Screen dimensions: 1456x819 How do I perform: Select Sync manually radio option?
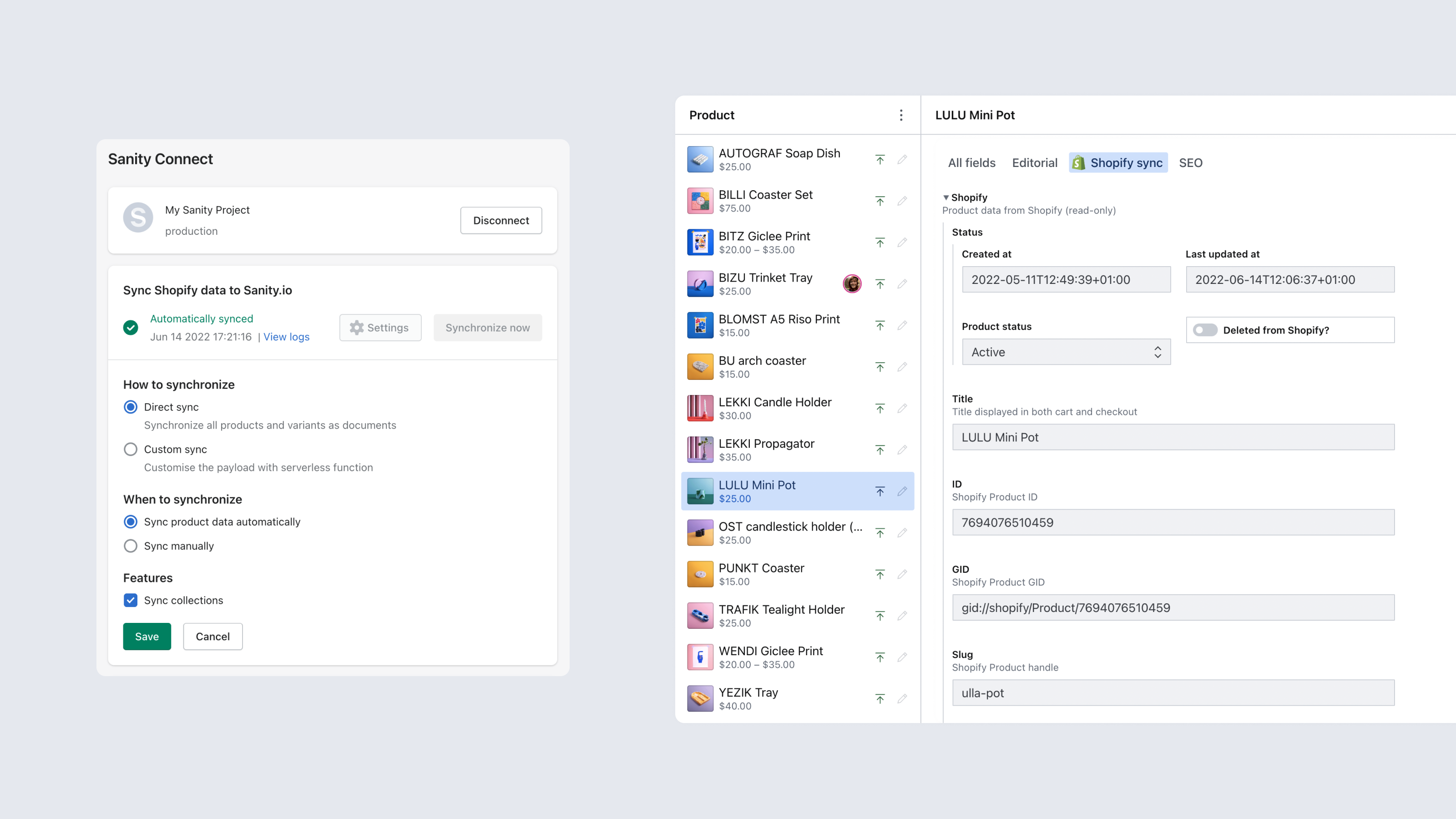point(131,546)
